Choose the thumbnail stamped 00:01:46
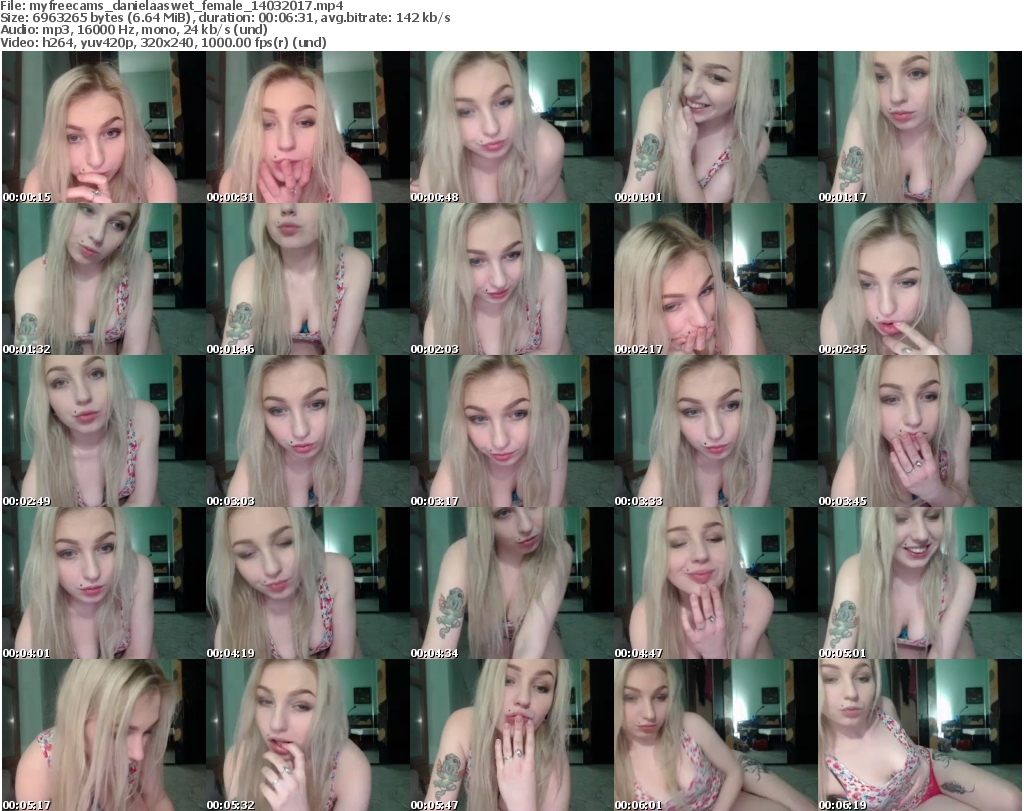This screenshot has width=1024, height=811. point(308,279)
